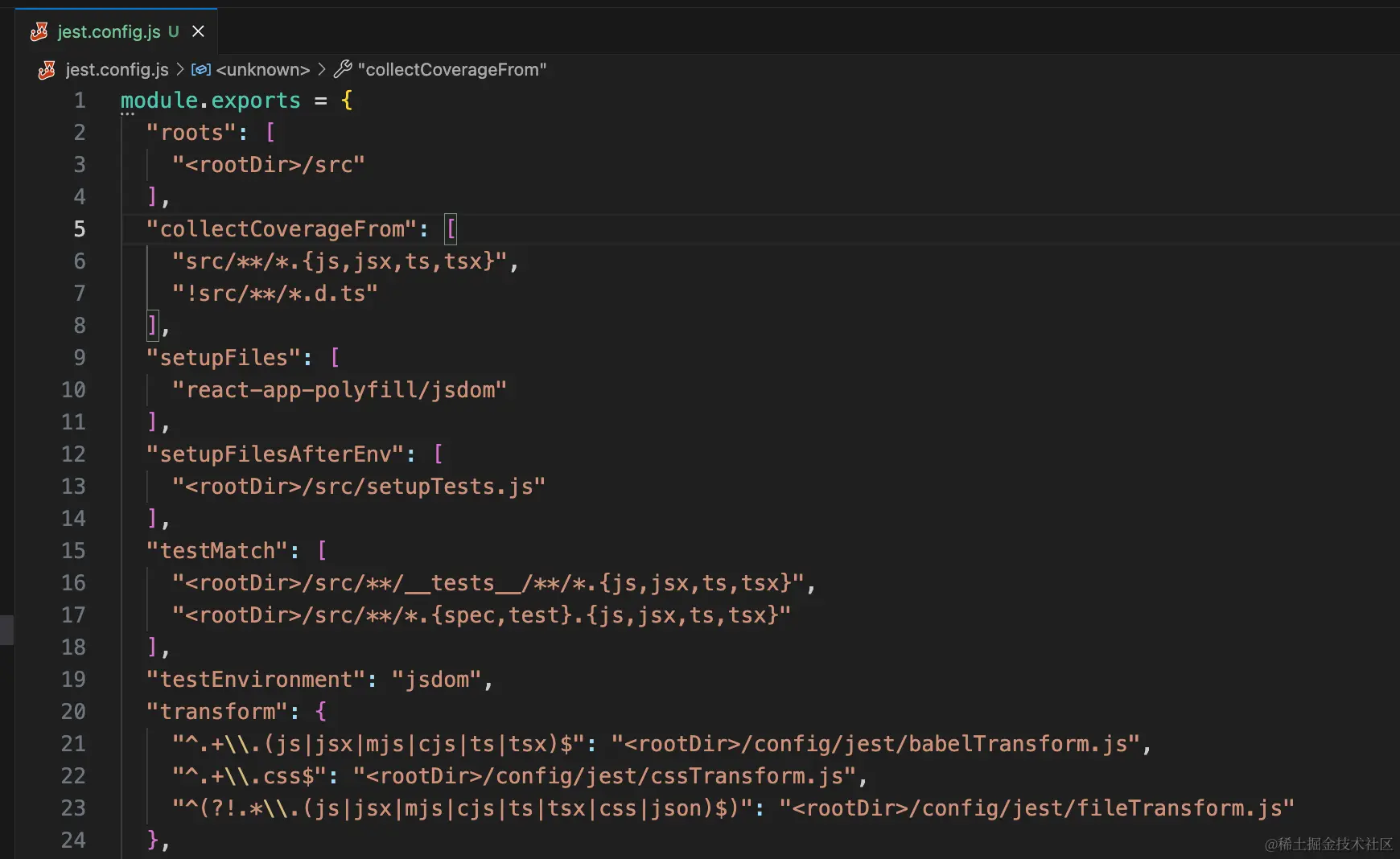Click the negative lookahead regex key on line 23
The width and height of the screenshot is (1400, 859).
click(462, 808)
